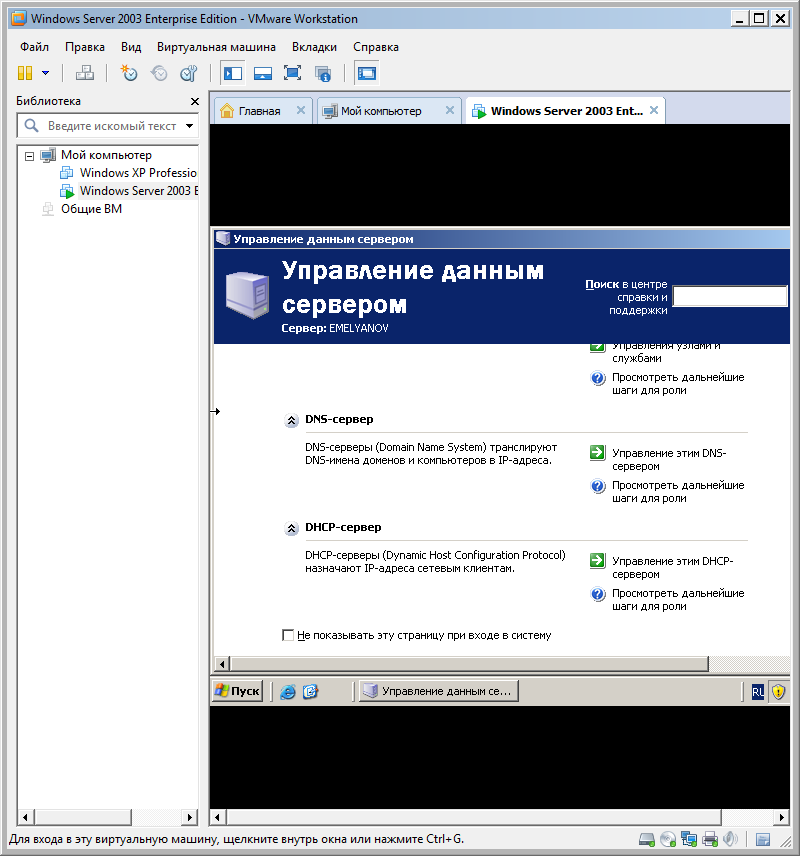Collapse the Мой компьютер tree node
Viewport: 800px width, 856px height.
(29, 156)
